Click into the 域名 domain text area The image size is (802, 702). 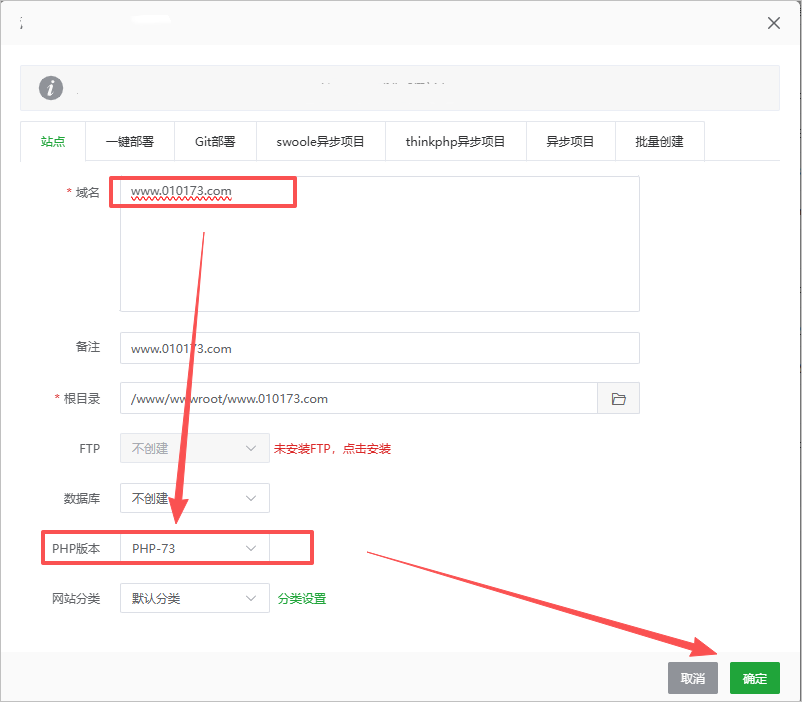[380, 244]
